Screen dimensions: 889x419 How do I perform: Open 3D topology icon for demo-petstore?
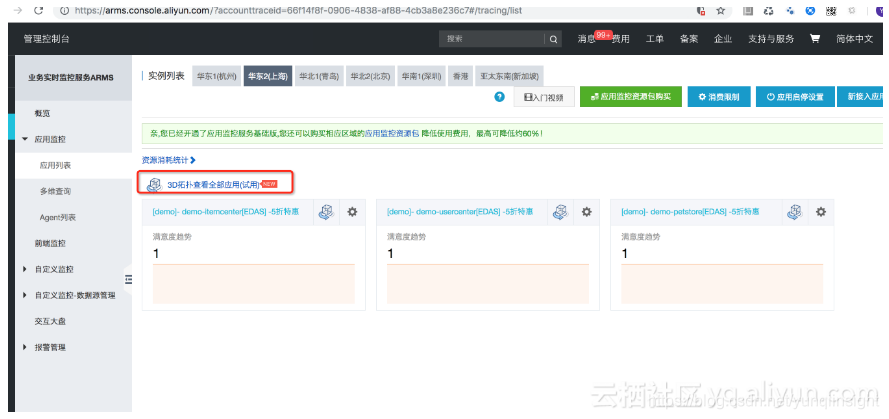tap(794, 212)
